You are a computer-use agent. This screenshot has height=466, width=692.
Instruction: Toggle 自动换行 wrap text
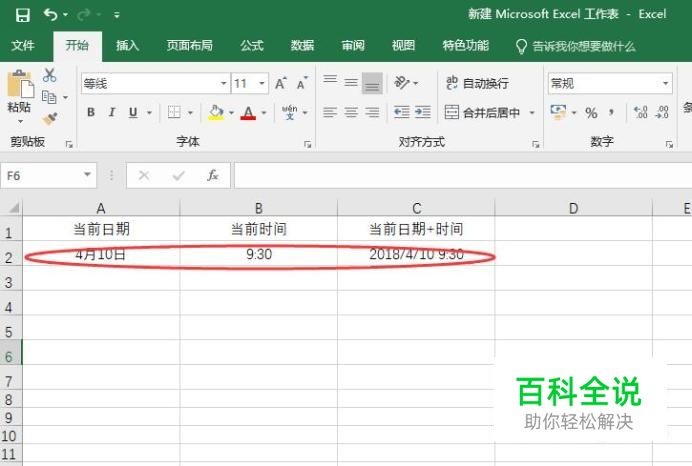477,83
